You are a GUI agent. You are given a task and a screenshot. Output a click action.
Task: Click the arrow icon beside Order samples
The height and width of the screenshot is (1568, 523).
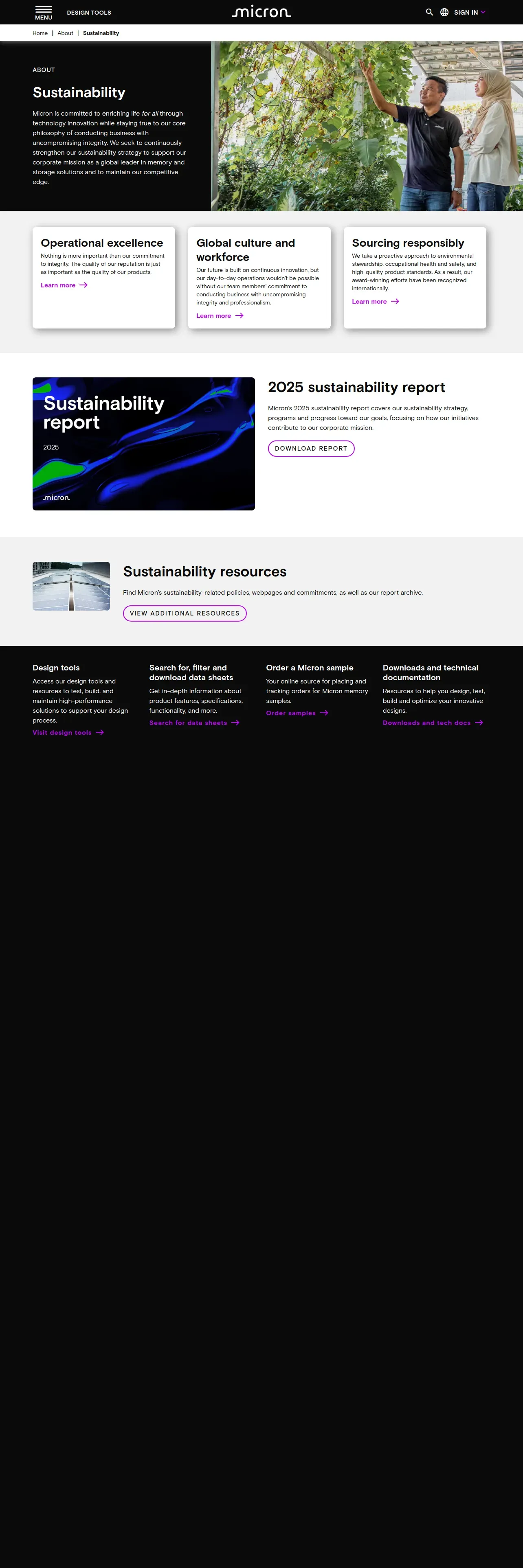point(324,713)
